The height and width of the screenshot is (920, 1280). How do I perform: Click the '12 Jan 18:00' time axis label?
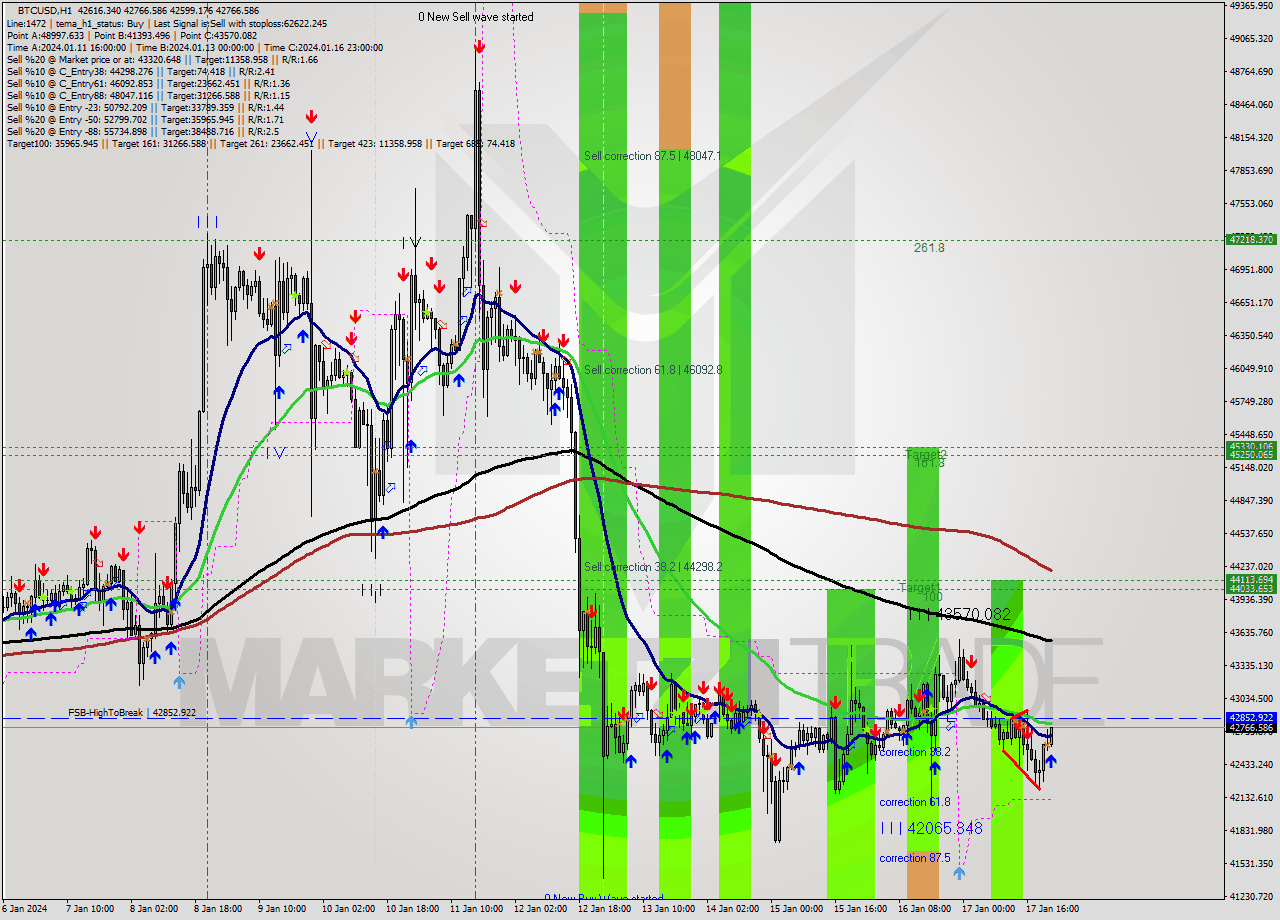click(604, 909)
